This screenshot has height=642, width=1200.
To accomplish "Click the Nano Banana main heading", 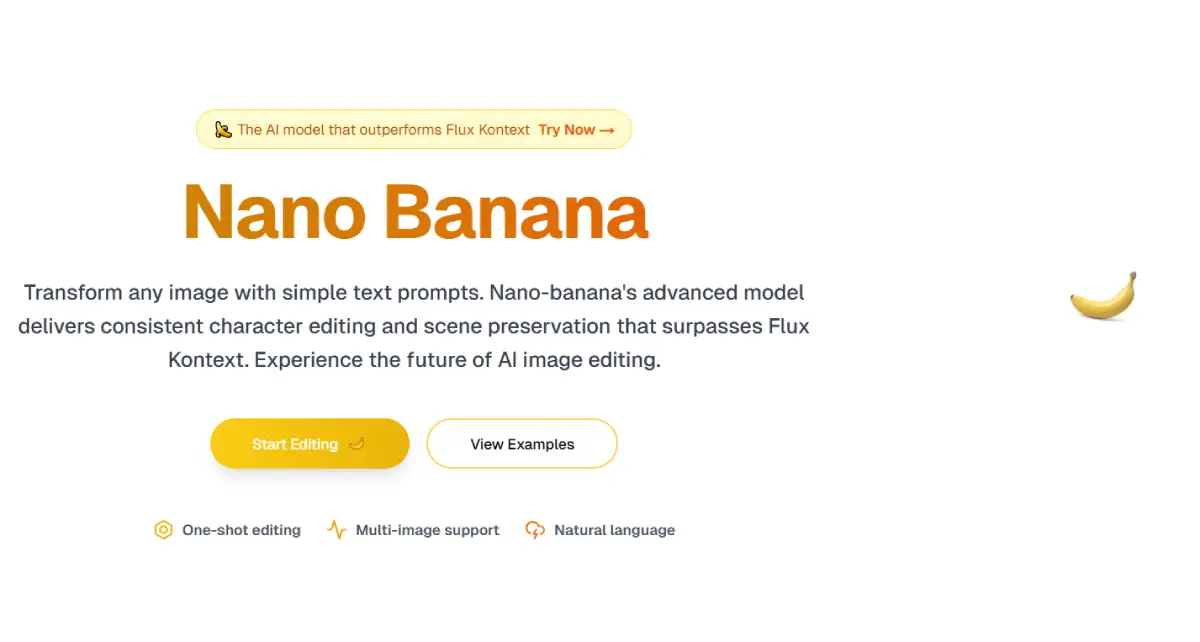I will (416, 211).
